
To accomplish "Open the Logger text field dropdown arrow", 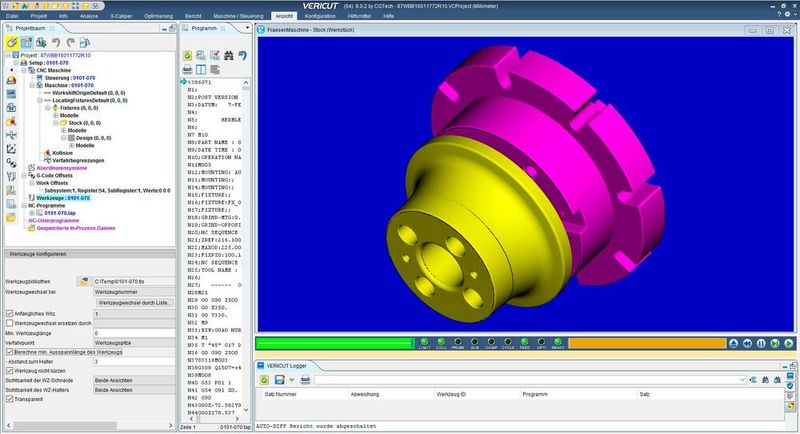I will 742,380.
